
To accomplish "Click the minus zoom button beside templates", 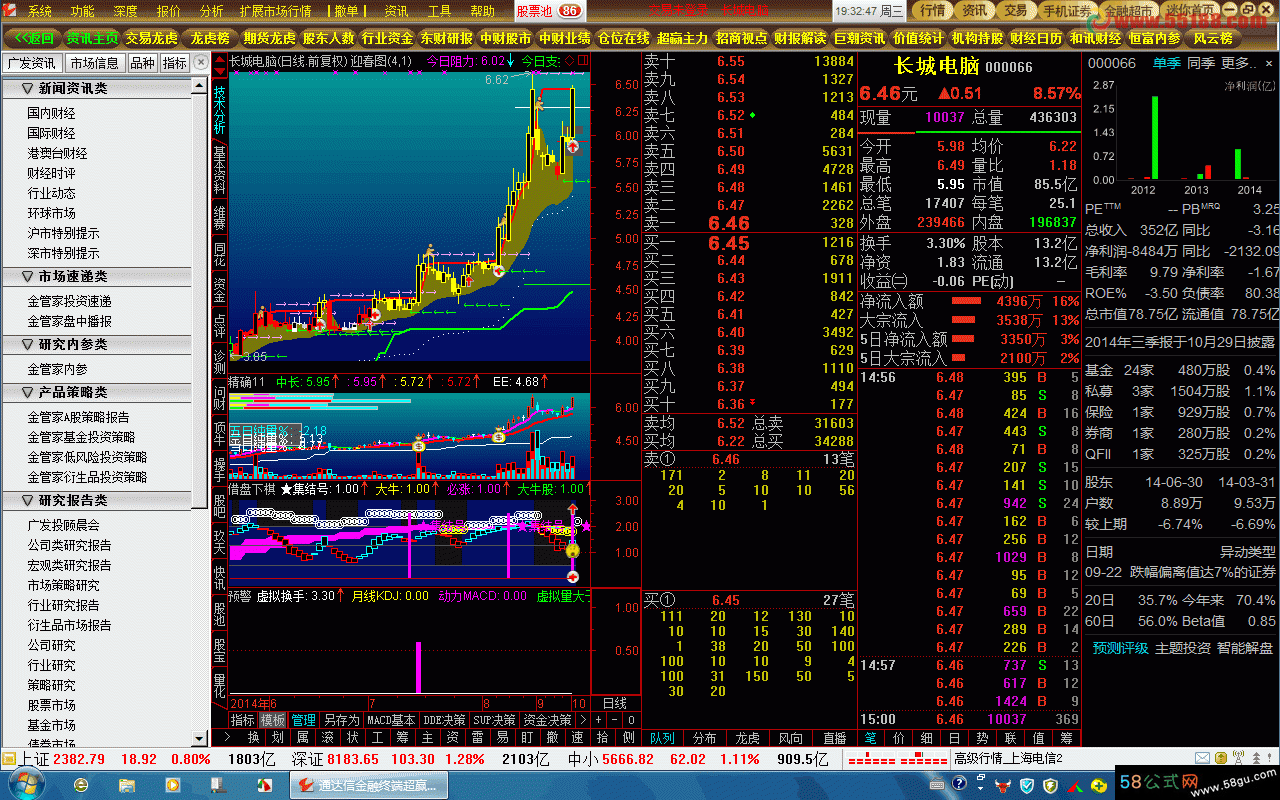I will point(615,719).
